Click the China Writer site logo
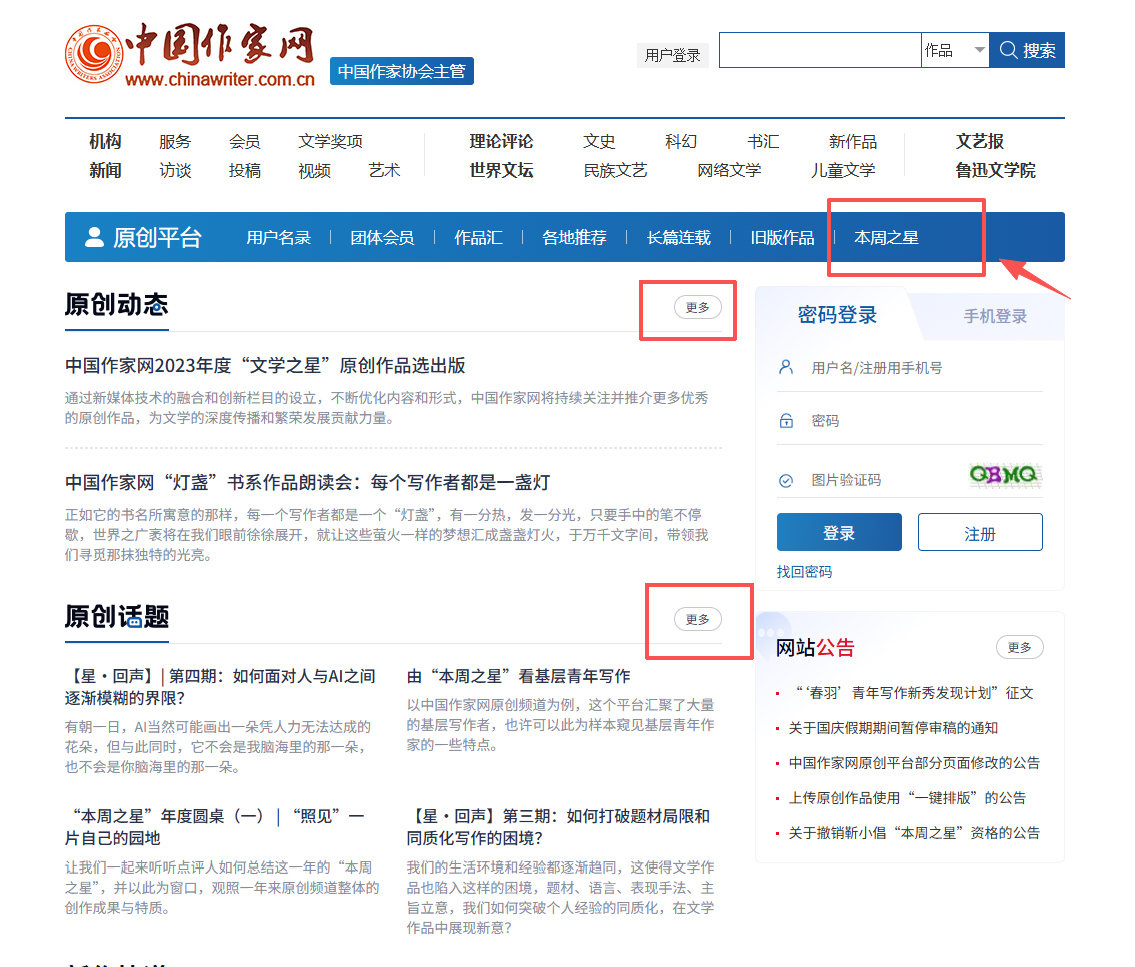 pos(190,55)
